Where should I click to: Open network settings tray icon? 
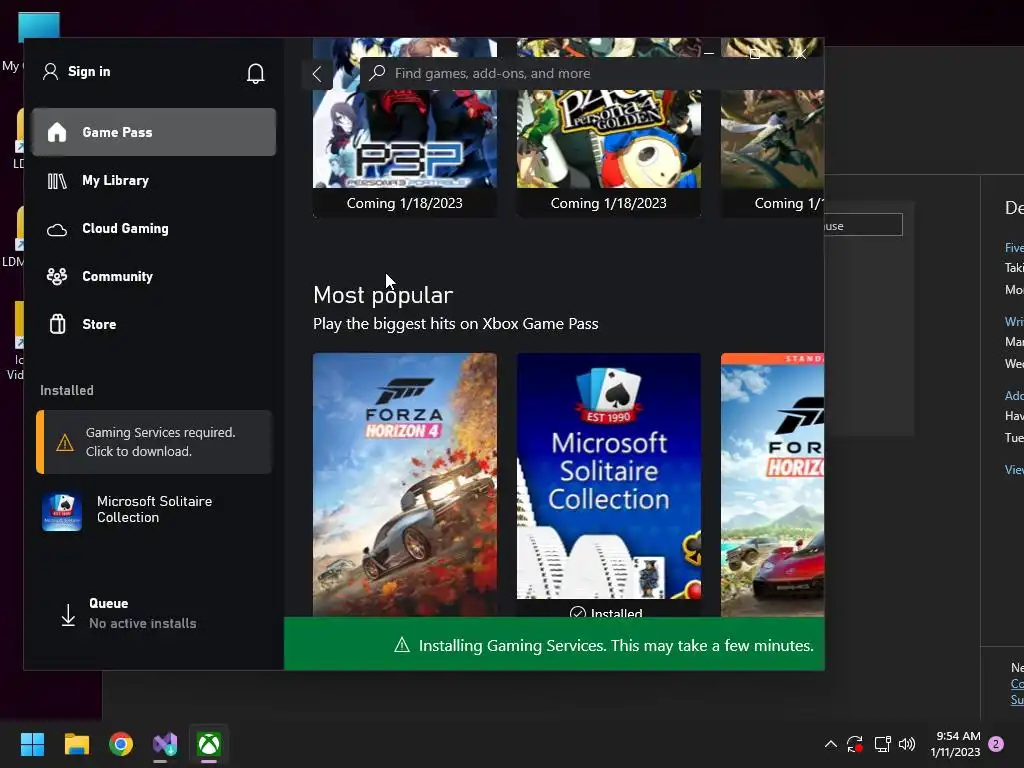882,744
